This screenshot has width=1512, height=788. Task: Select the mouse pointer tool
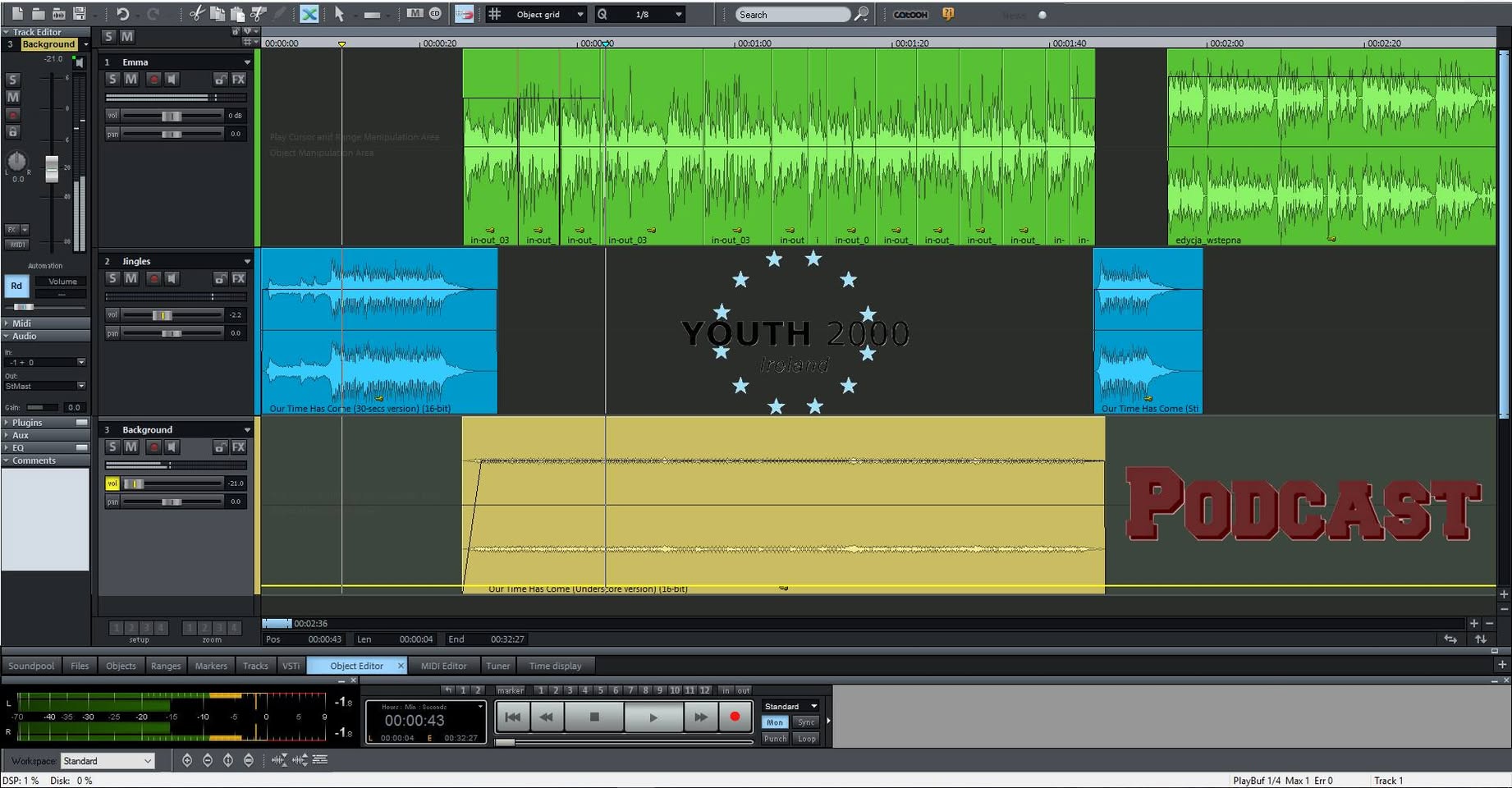click(339, 14)
